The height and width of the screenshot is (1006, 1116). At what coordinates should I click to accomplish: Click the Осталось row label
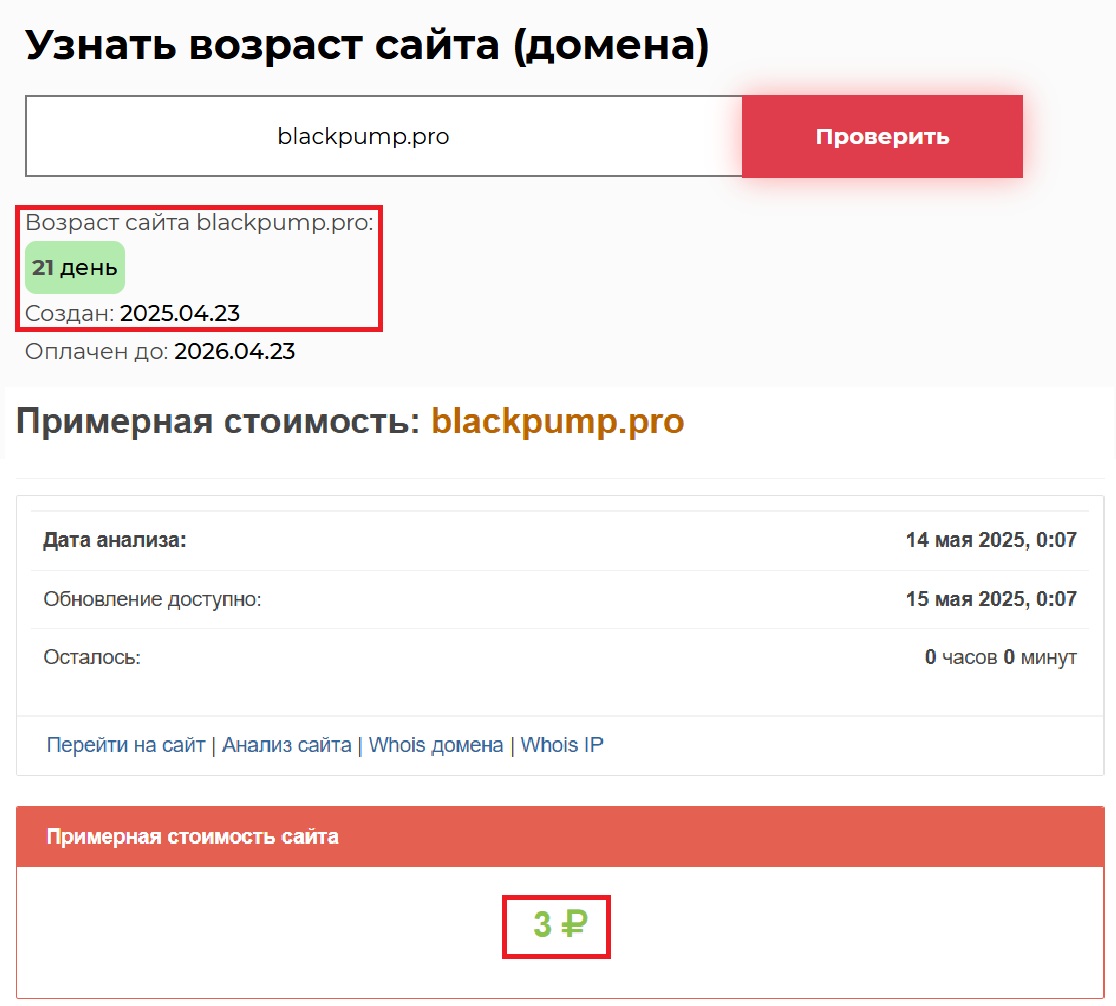(x=92, y=657)
